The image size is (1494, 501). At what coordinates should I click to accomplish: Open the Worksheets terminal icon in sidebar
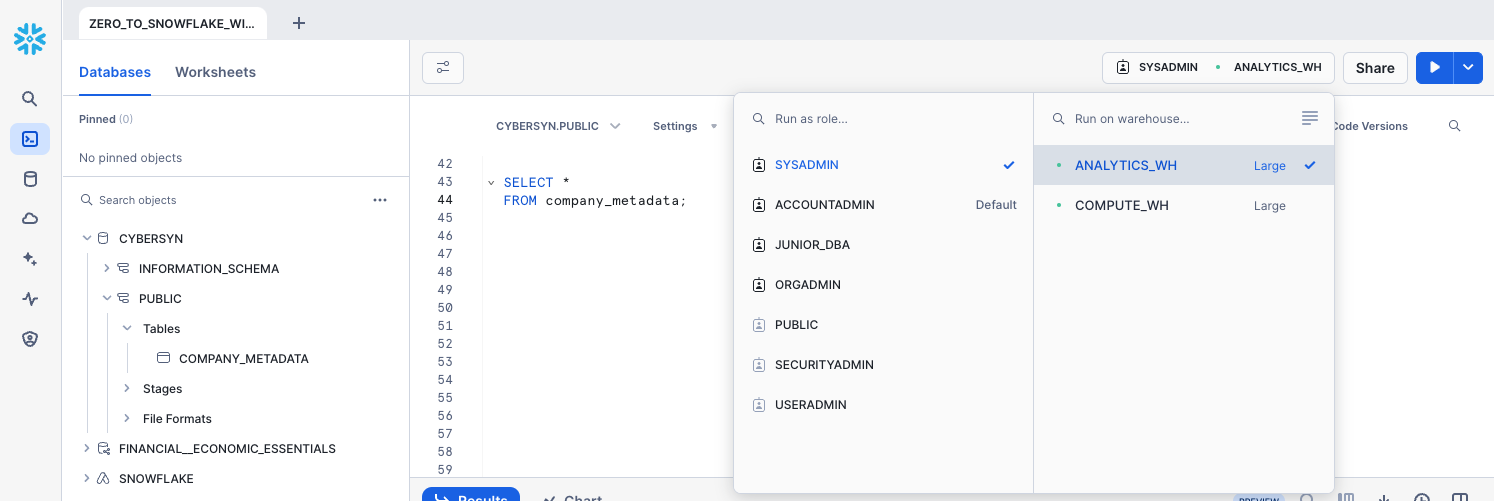[x=30, y=139]
